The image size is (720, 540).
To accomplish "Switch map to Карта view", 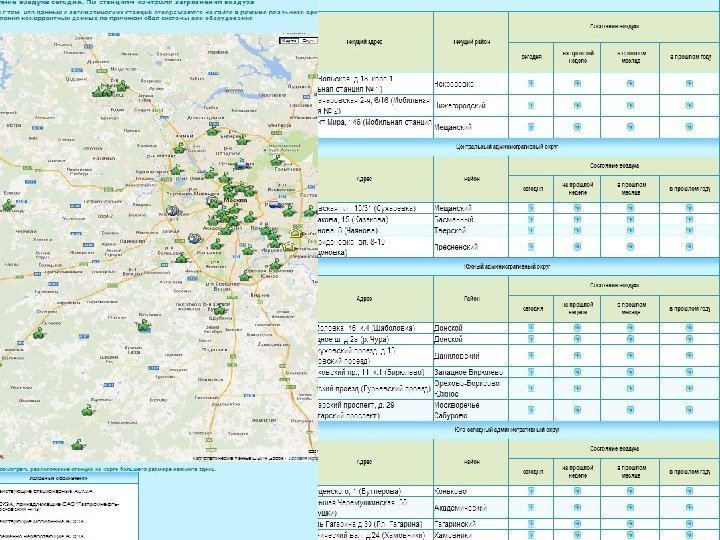I will click(288, 41).
